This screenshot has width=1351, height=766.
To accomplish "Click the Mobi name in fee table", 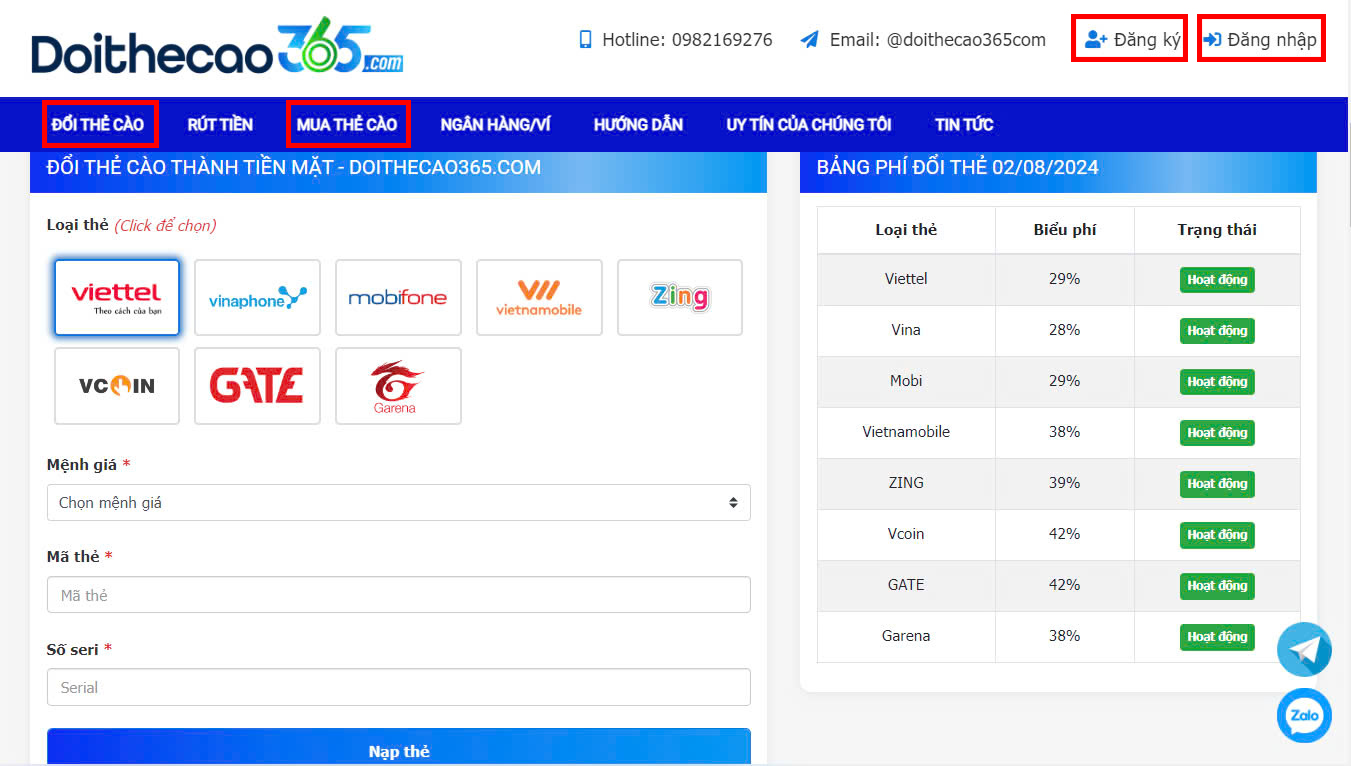I will coord(906,381).
